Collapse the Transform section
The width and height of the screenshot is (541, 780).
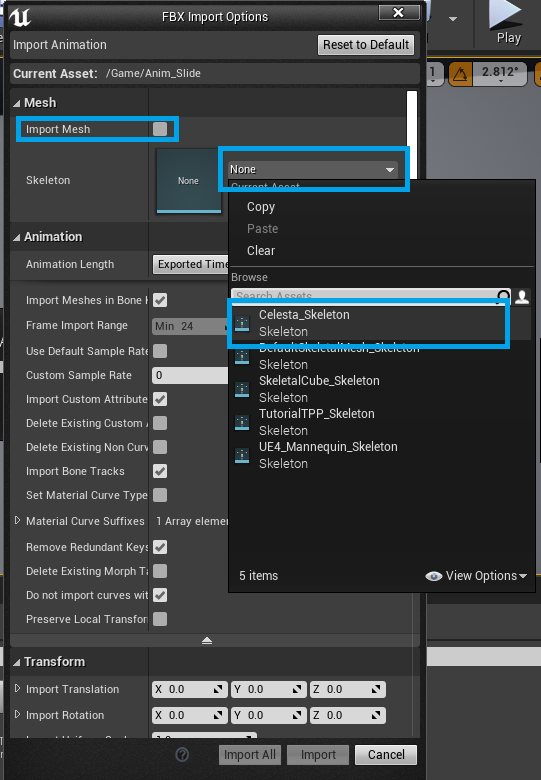(x=17, y=662)
